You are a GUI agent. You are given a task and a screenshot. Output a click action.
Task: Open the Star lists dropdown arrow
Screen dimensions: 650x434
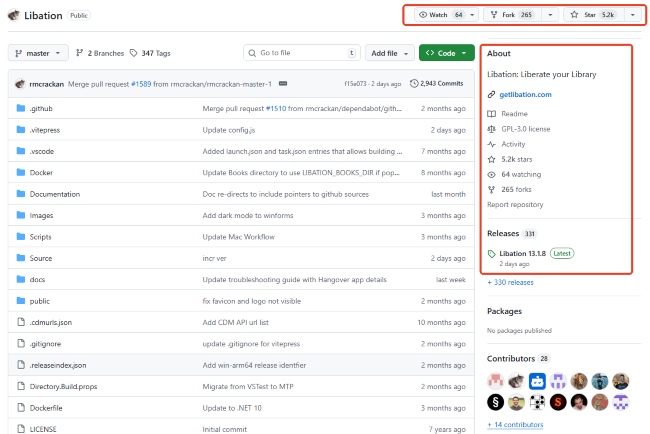(633, 15)
